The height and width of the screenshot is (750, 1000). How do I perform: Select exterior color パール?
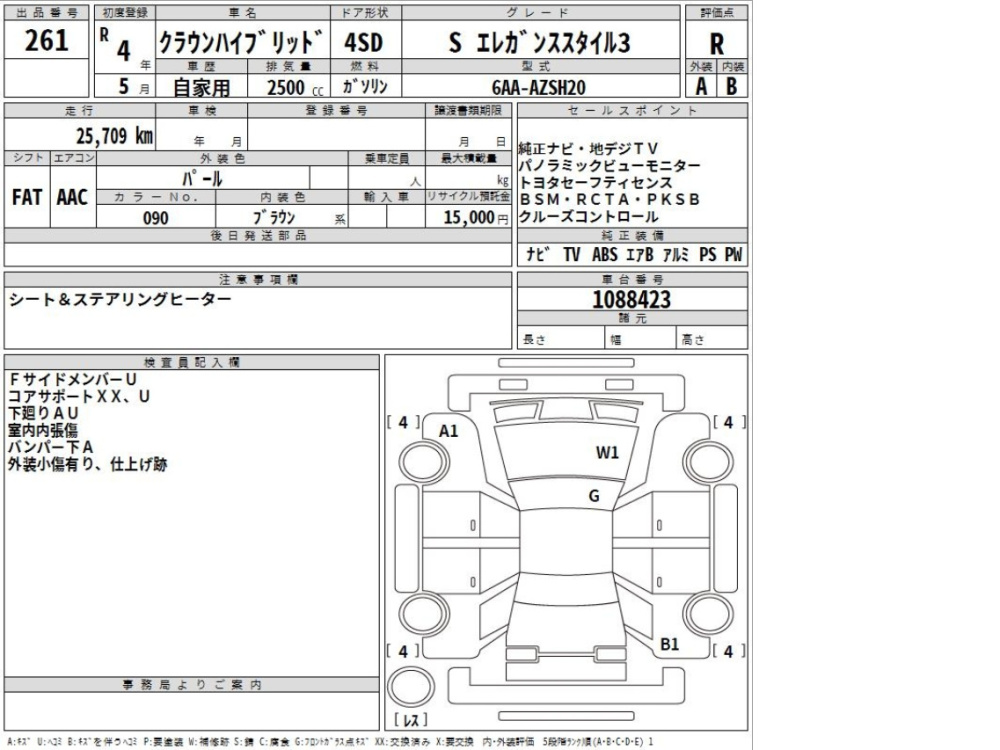(x=202, y=178)
